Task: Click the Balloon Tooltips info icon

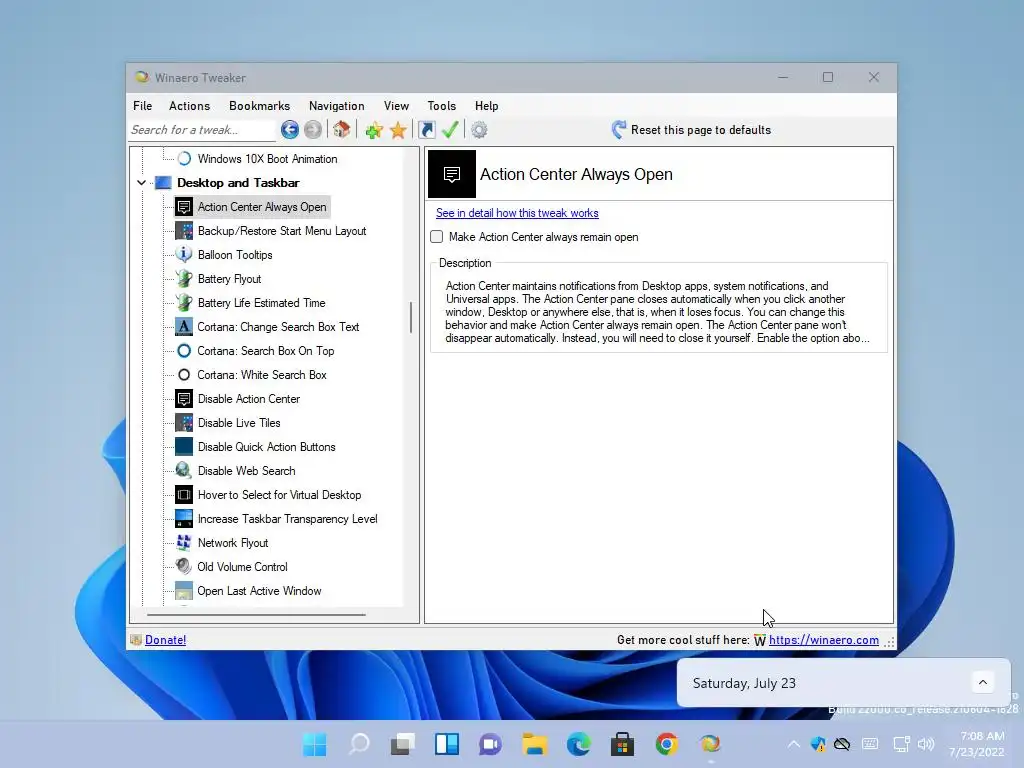Action: (x=184, y=255)
